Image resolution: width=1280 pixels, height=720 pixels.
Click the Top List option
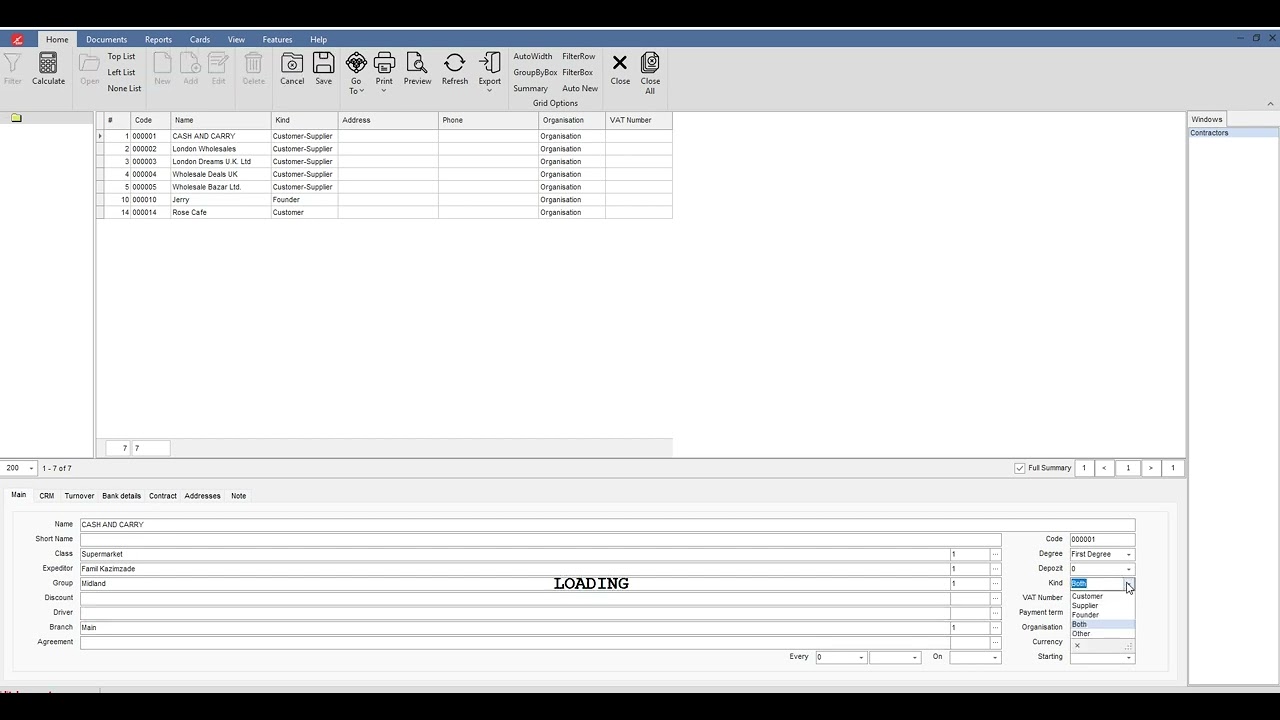121,56
